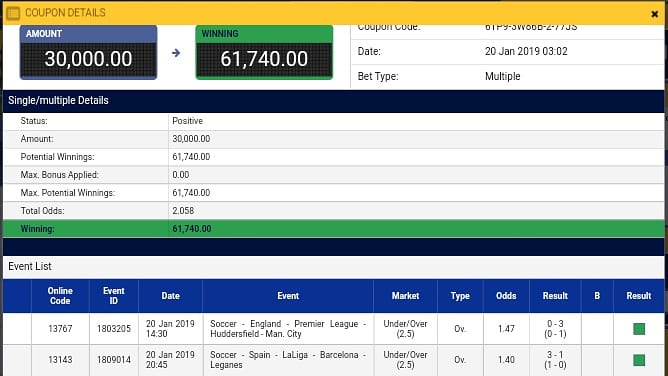Click the Status value Positive
The width and height of the screenshot is (668, 376).
click(x=187, y=121)
